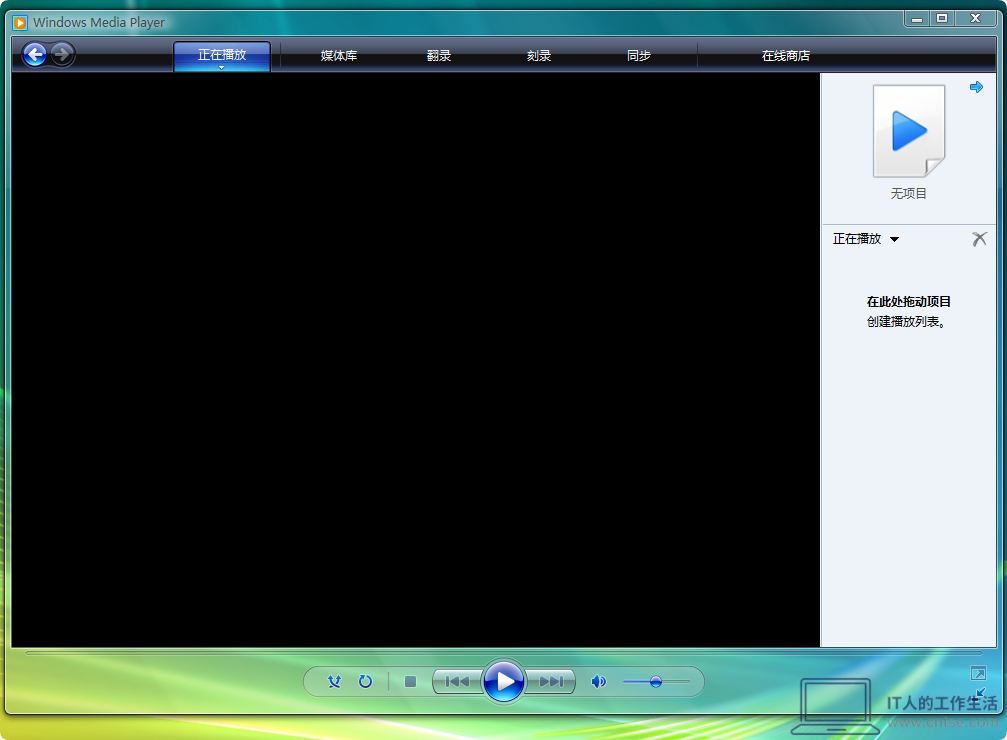Start playback with the round play button
The height and width of the screenshot is (740, 1007).
click(504, 681)
